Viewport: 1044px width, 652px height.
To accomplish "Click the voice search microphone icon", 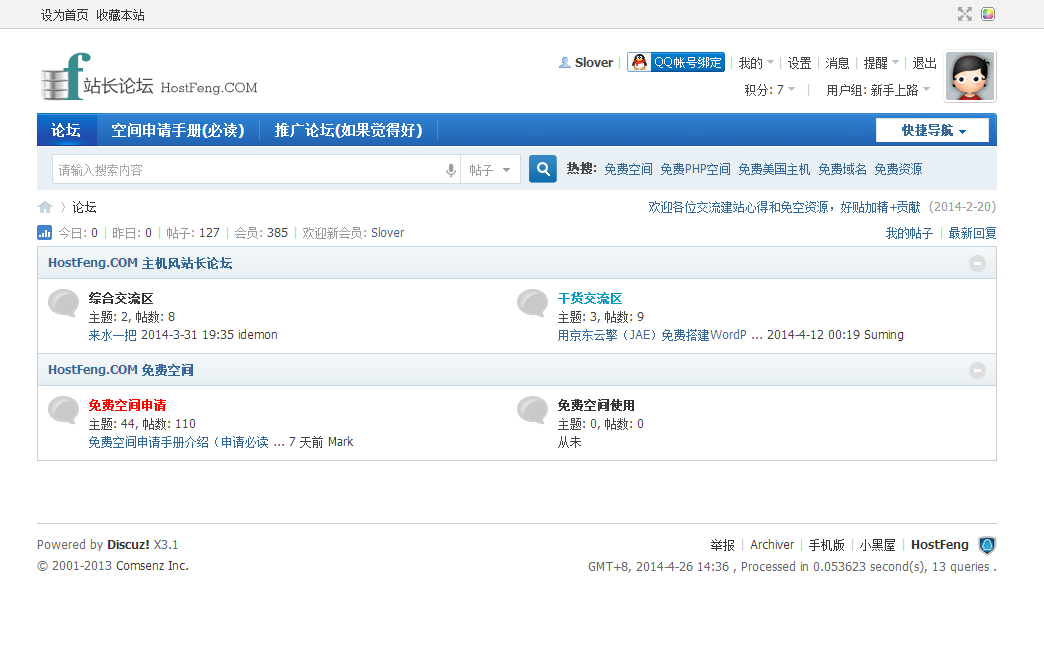I will (451, 170).
